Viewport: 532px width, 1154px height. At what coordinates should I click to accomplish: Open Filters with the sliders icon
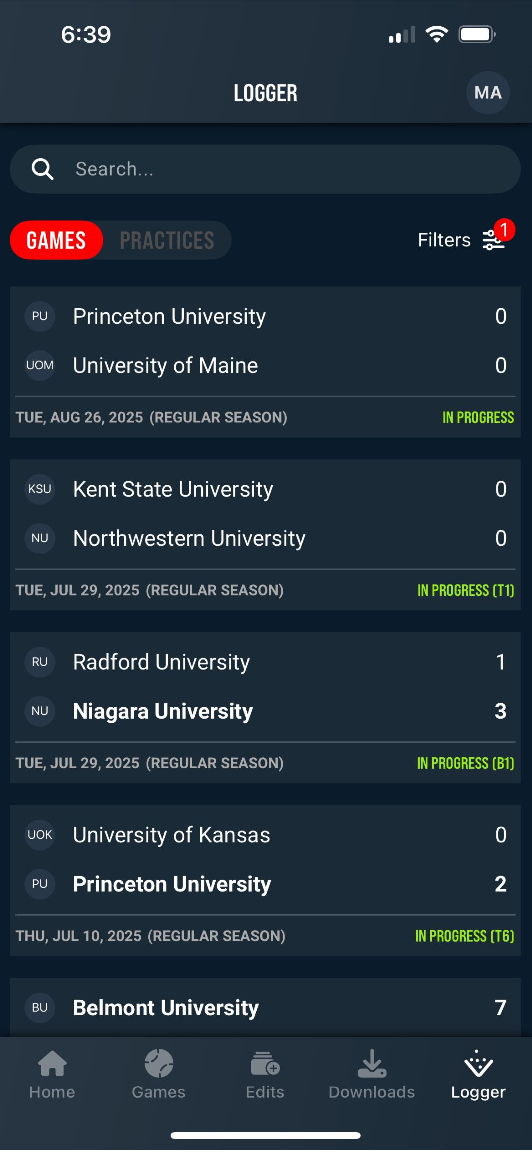click(x=465, y=239)
